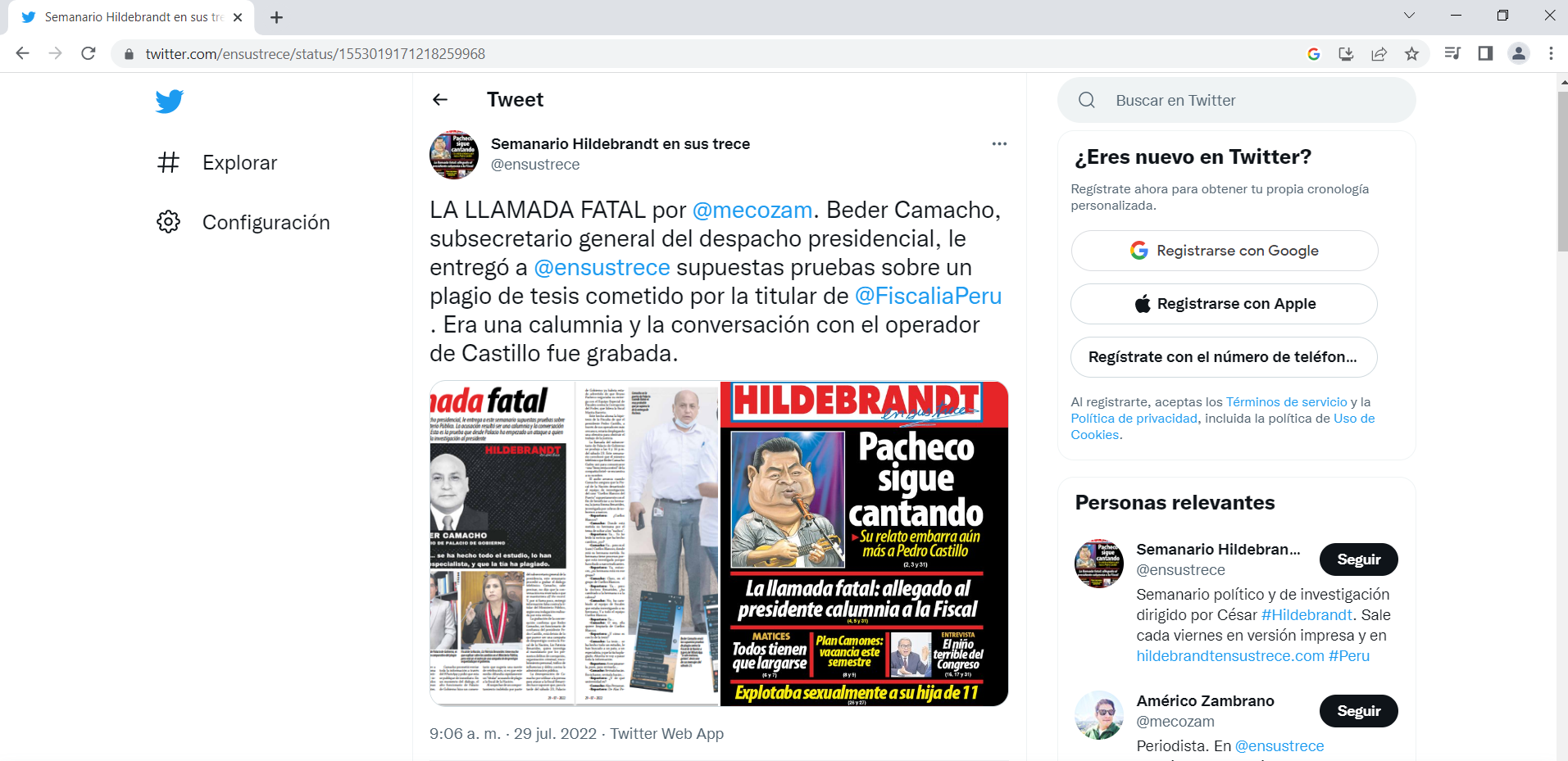Open the @FiscaliaPeru mention link

(928, 296)
